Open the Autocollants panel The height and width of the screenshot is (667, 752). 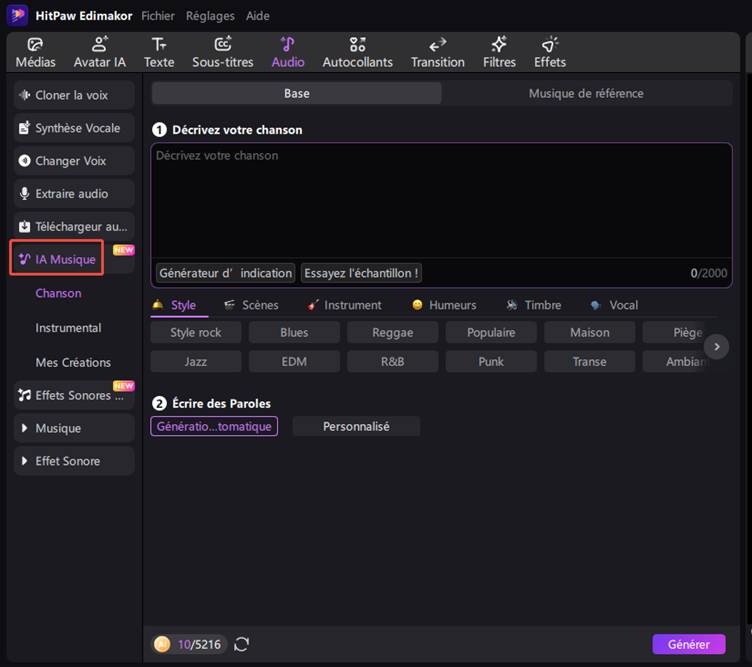pos(357,53)
